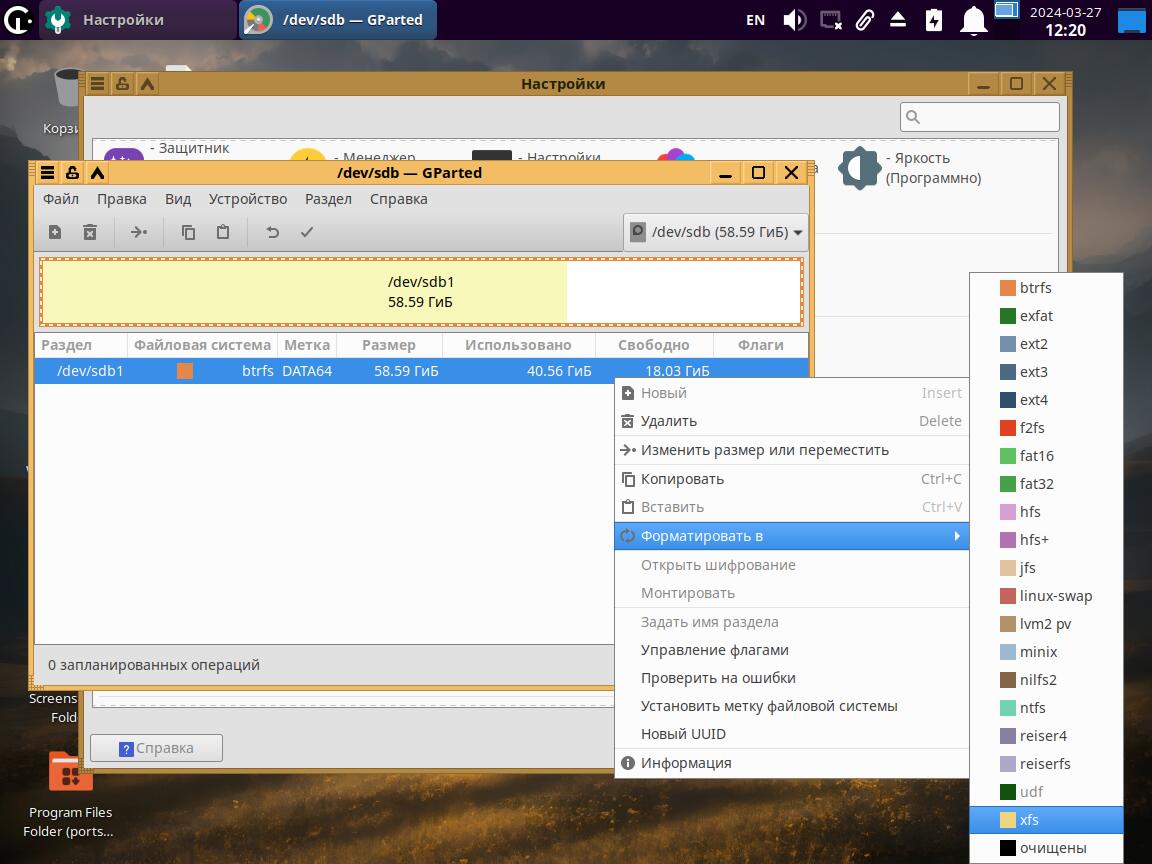Focus the search field in Настройки window

(979, 117)
